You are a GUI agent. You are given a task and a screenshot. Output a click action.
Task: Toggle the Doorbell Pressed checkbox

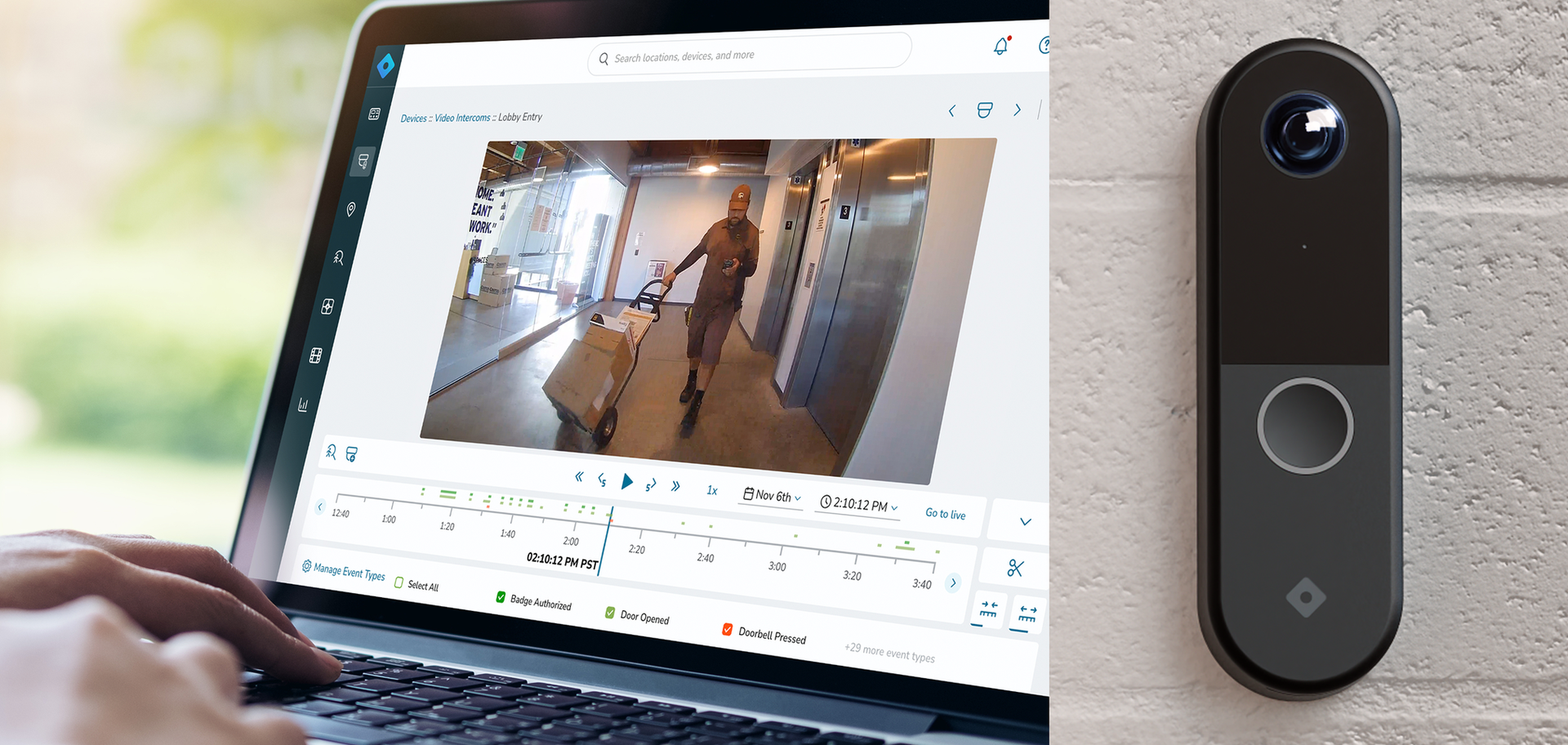(727, 629)
